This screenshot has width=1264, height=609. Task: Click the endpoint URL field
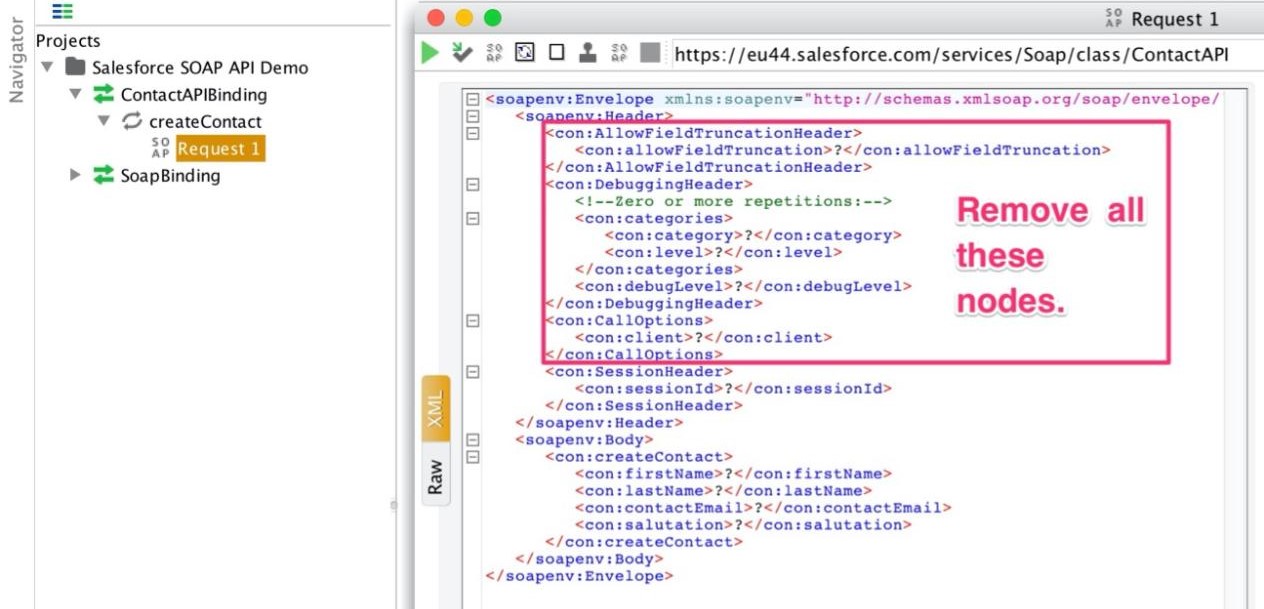click(950, 54)
